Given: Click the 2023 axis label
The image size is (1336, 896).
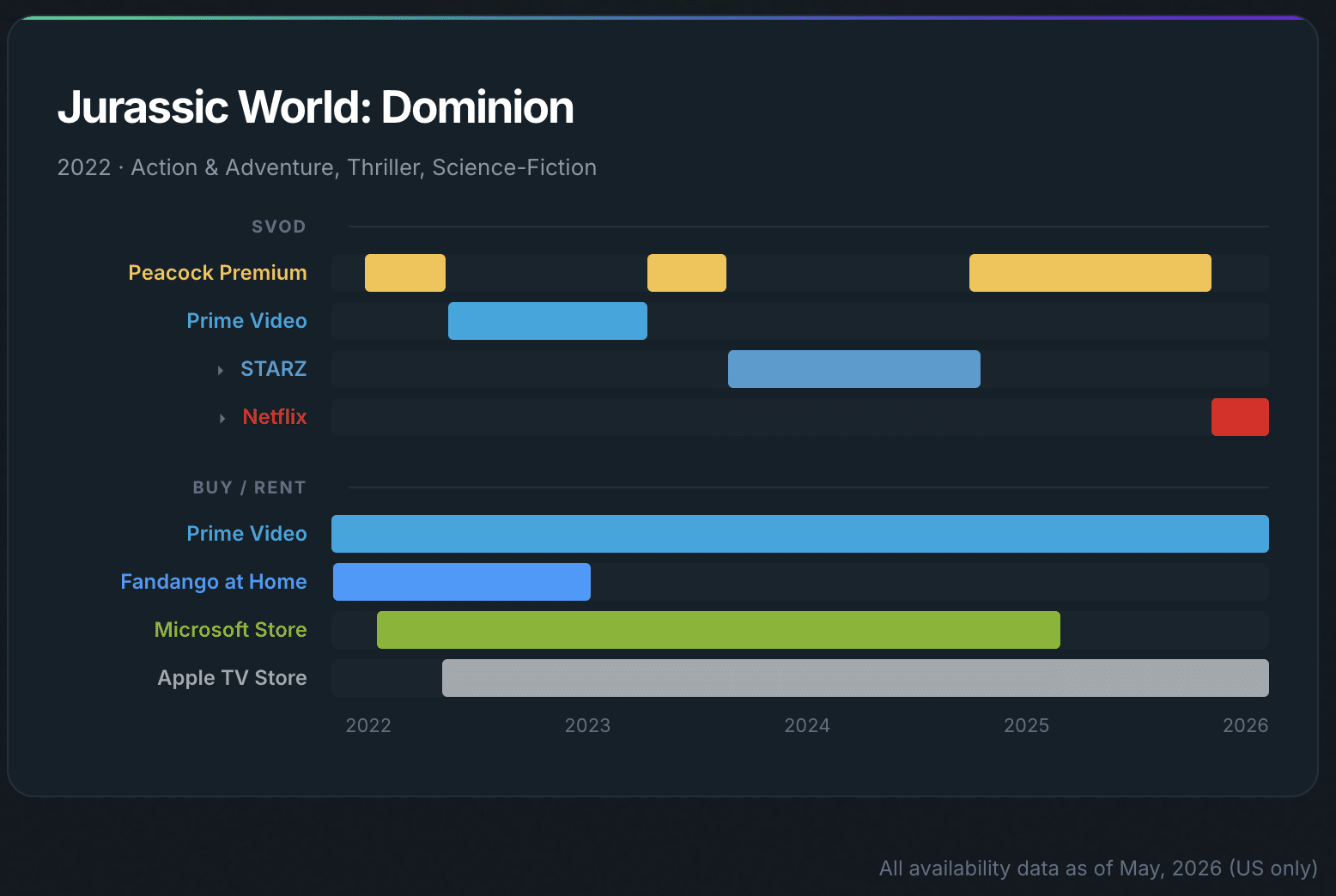Looking at the screenshot, I should pyautogui.click(x=587, y=725).
